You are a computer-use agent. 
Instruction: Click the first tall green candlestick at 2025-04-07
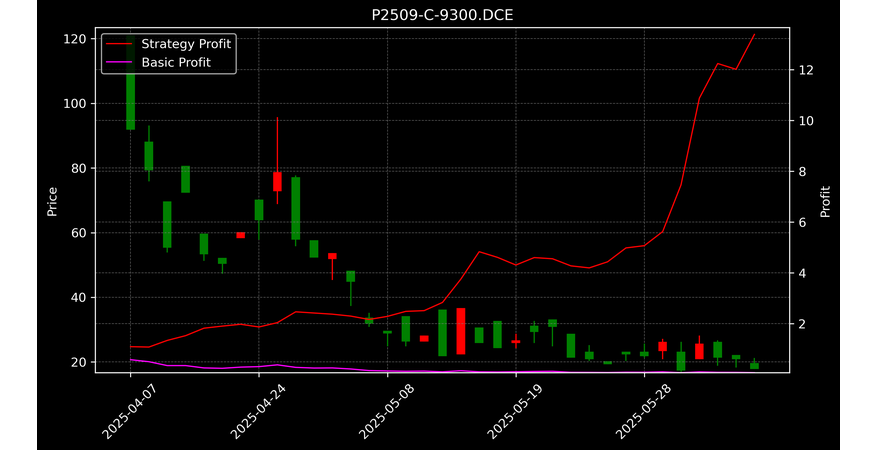coord(130,84)
